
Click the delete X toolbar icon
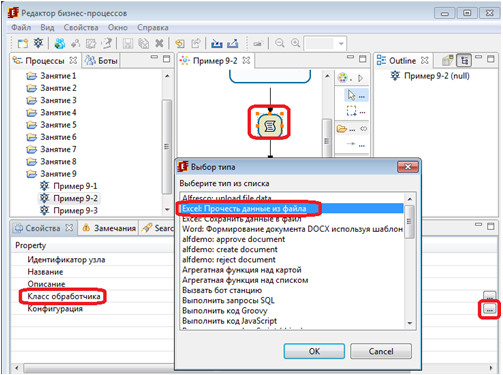(159, 43)
